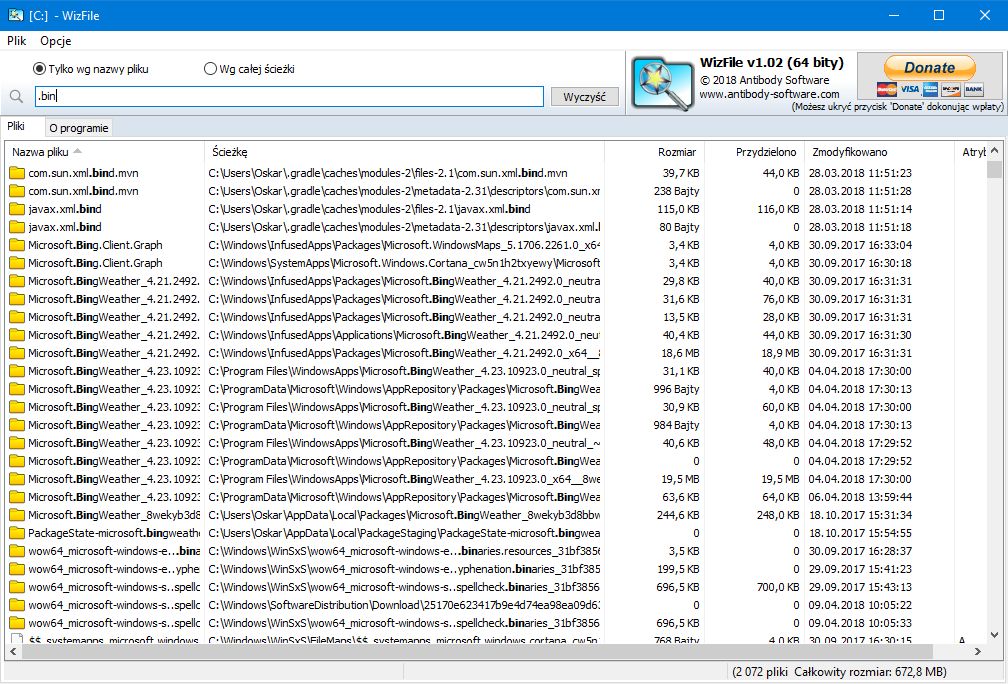Click the Wyczyść button
The image size is (1008, 684).
point(584,96)
